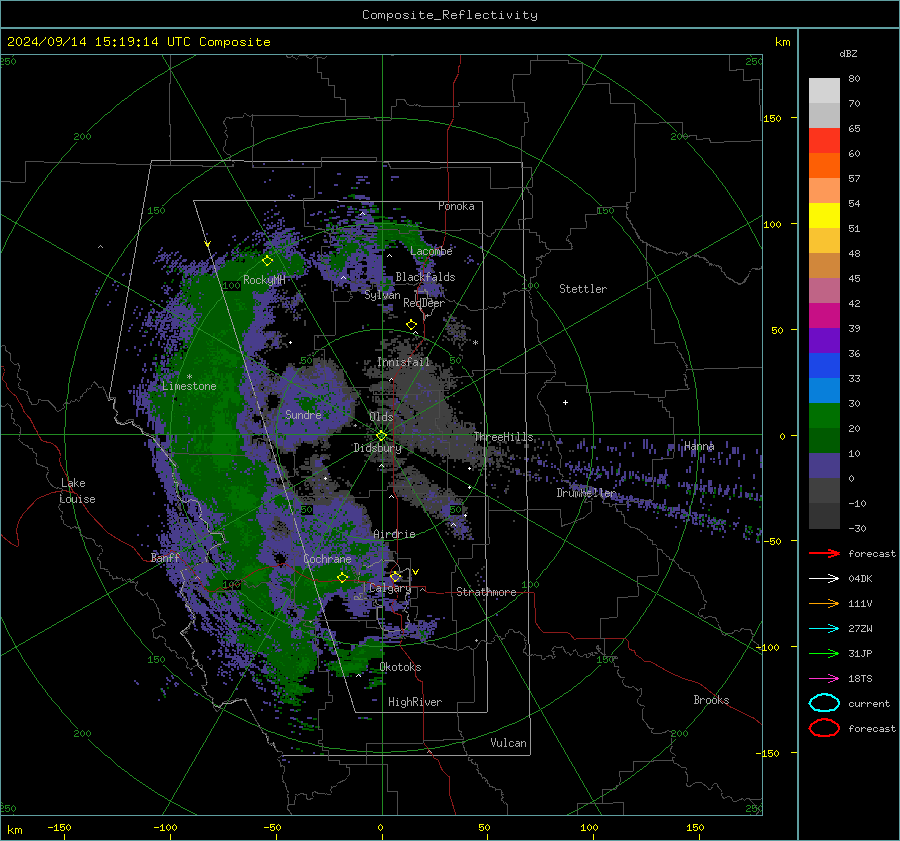
Task: Select the Didsbury label
Action: click(x=377, y=448)
